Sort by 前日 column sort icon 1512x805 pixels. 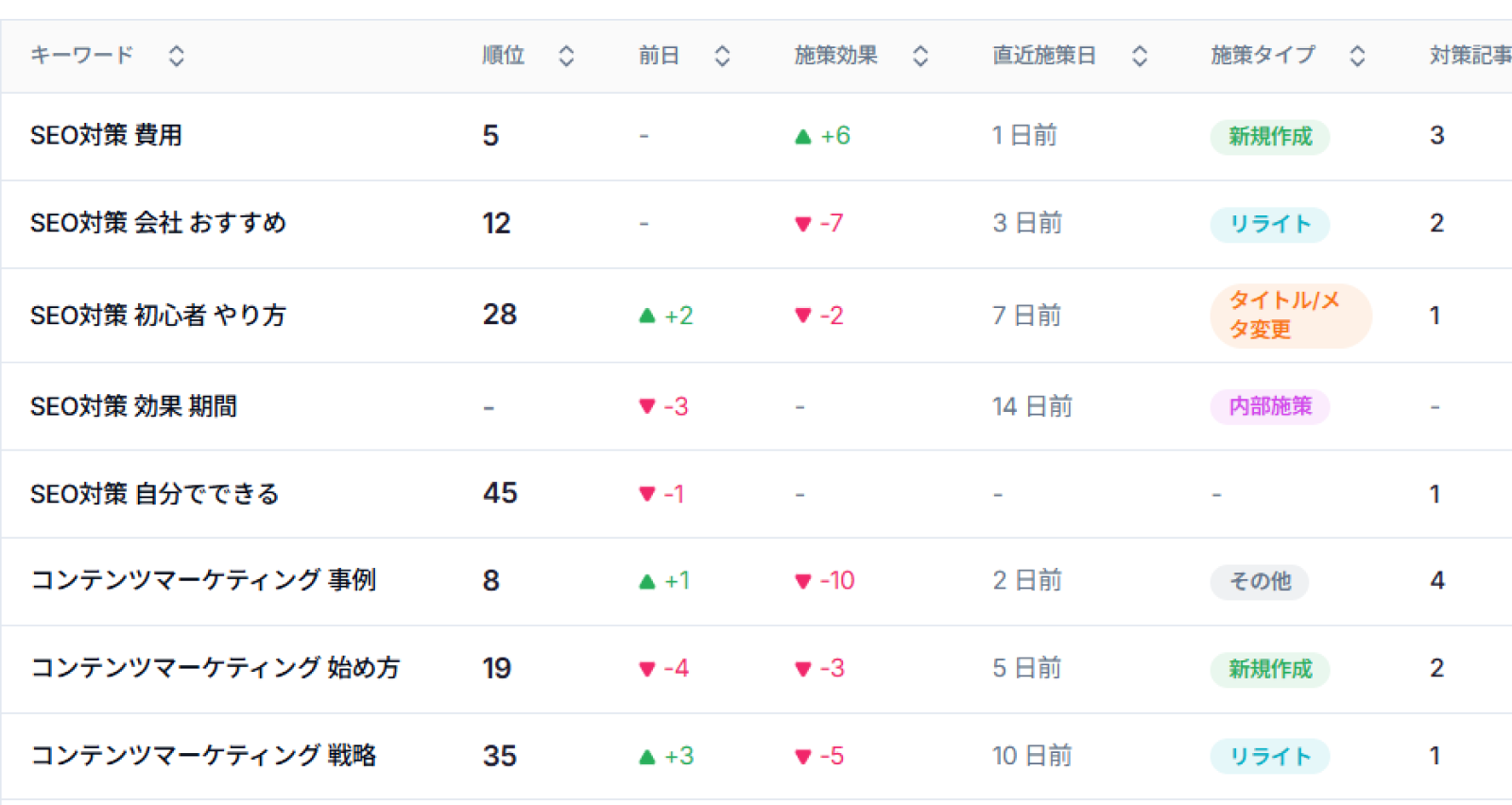tap(722, 56)
